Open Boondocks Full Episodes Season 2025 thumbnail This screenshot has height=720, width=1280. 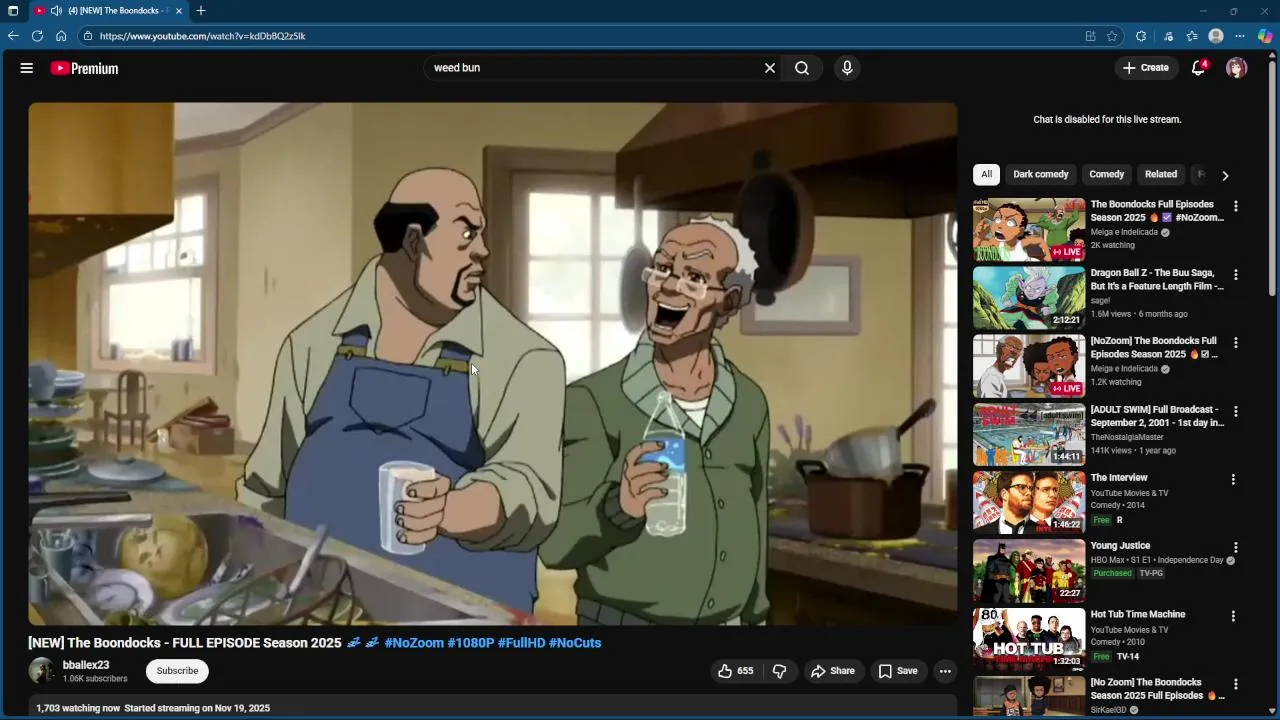[x=1029, y=229]
